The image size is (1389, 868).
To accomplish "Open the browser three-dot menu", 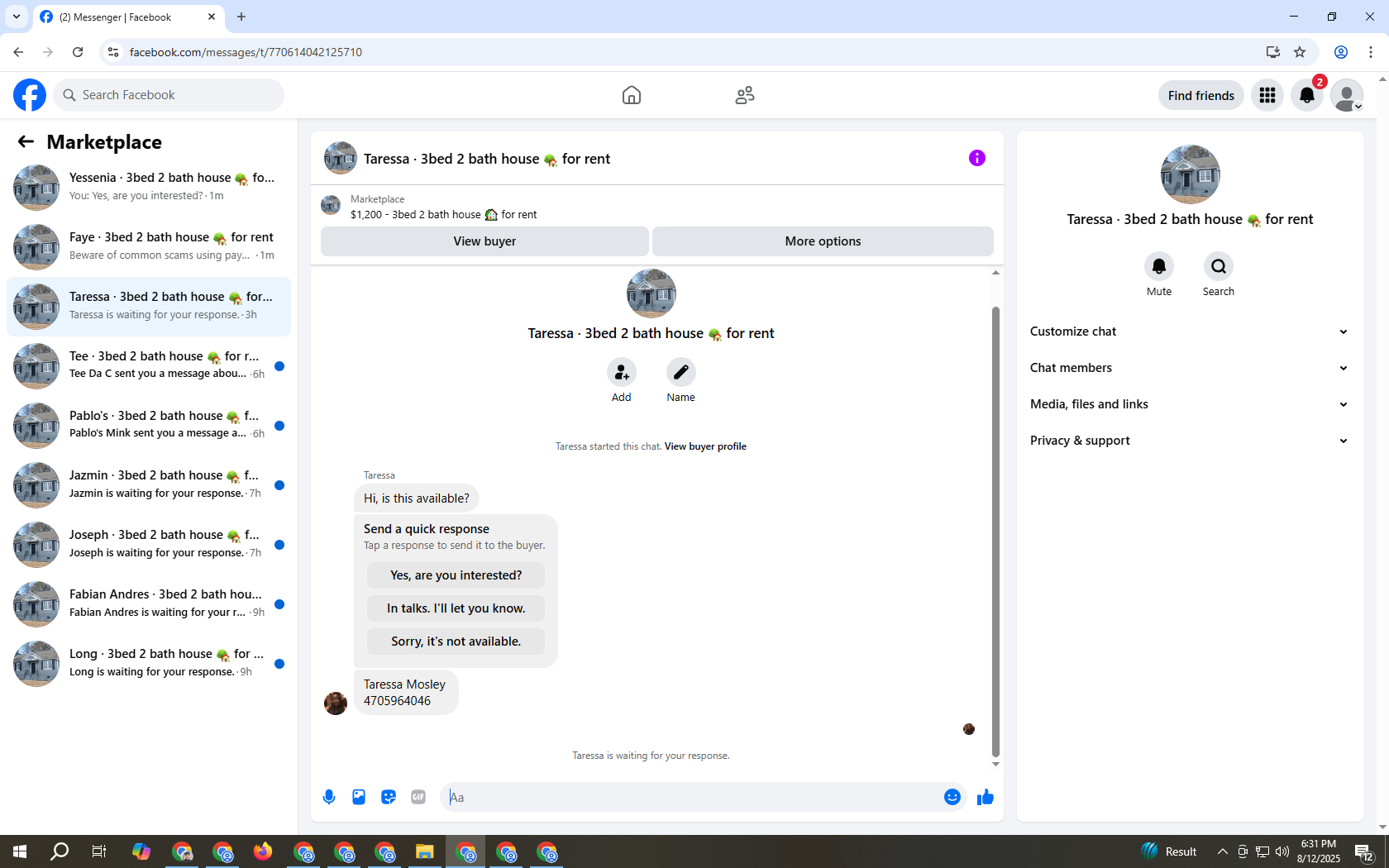I will pos(1371,52).
